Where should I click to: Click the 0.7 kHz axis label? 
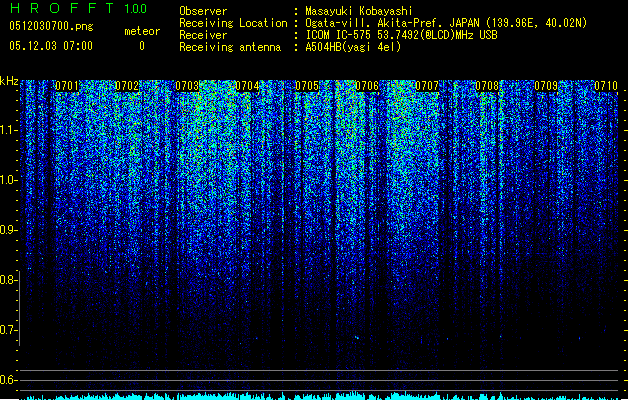click(9, 330)
